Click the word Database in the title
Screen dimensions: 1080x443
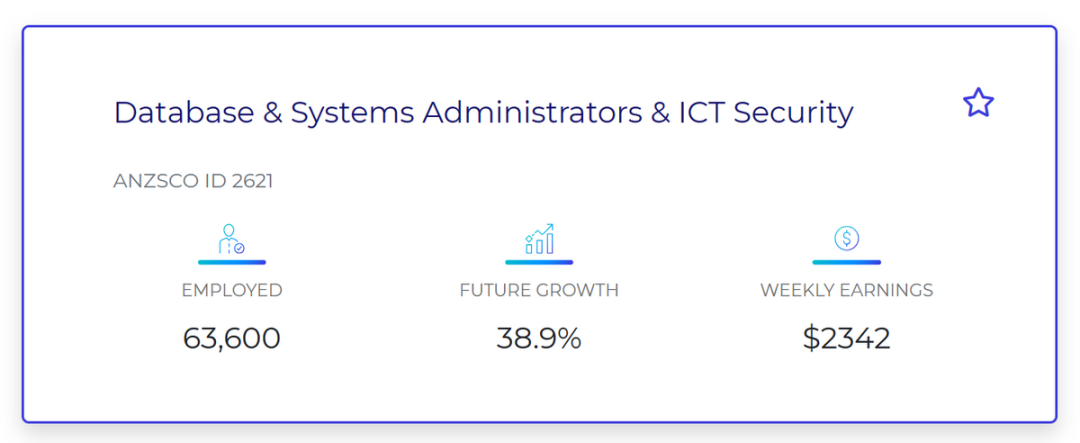(184, 112)
